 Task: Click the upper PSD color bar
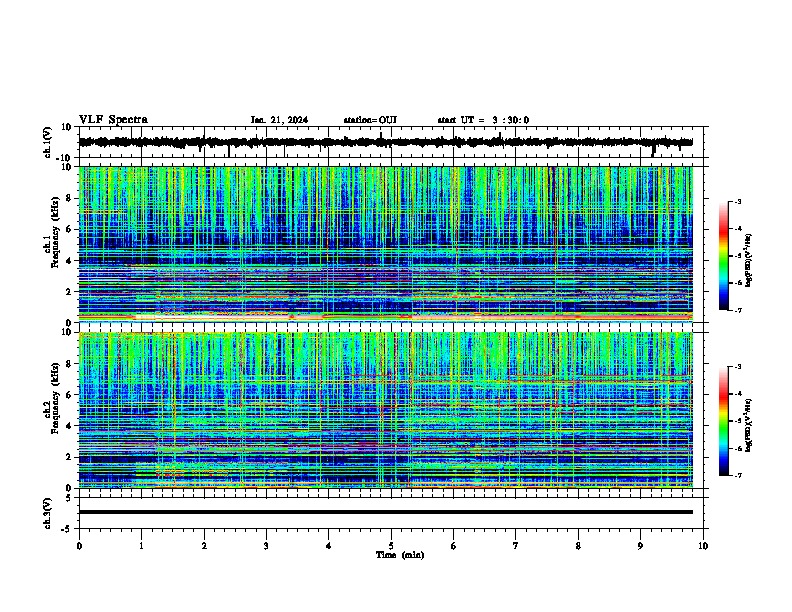[x=724, y=256]
